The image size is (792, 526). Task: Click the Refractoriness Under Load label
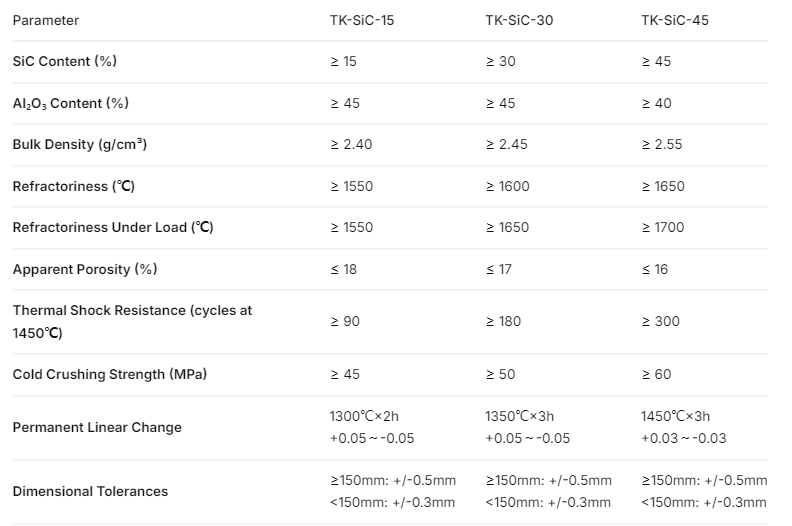tap(113, 227)
